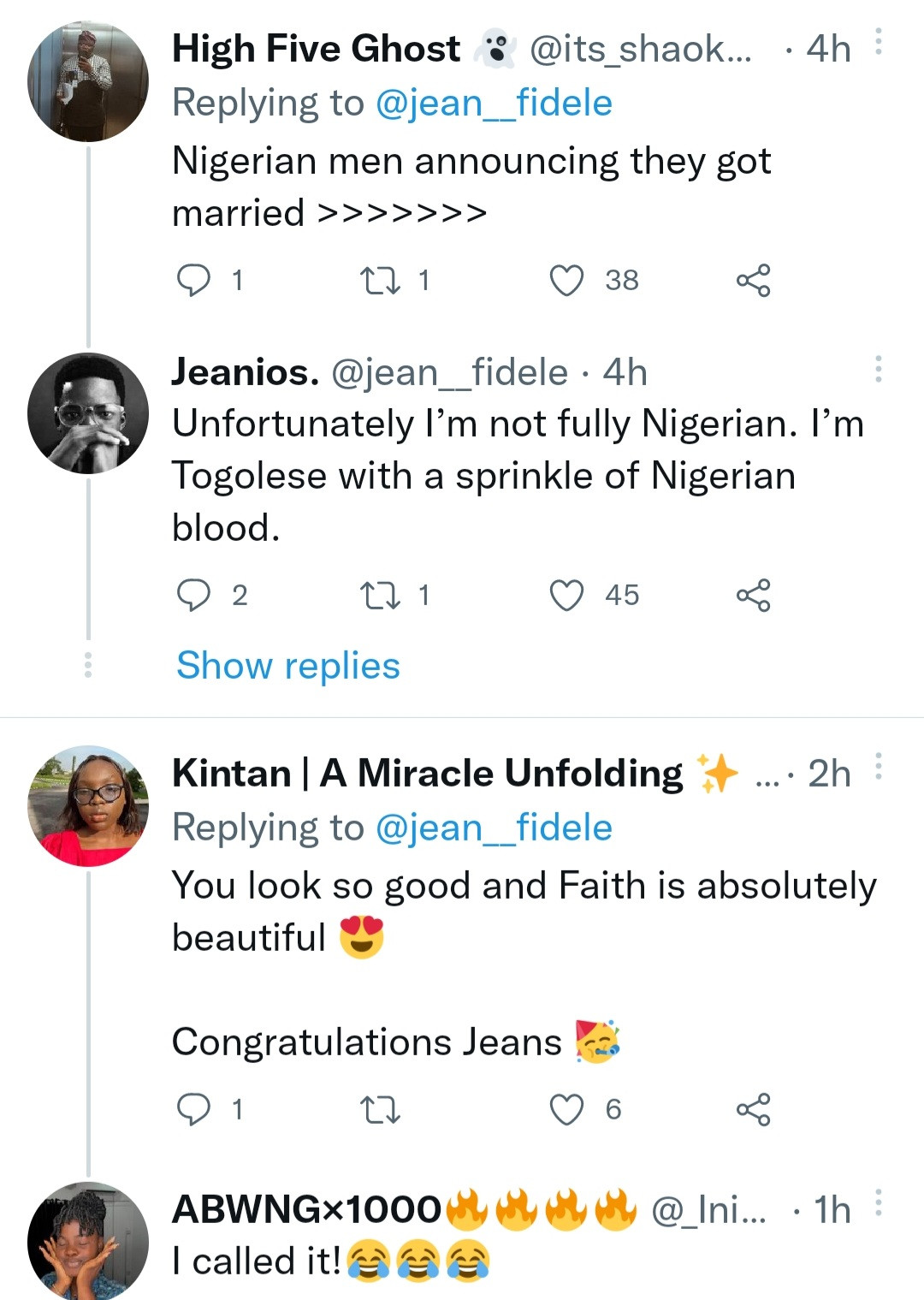924x1300 pixels.
Task: Like Kintan's tweet with 6 likes
Action: point(566,1109)
